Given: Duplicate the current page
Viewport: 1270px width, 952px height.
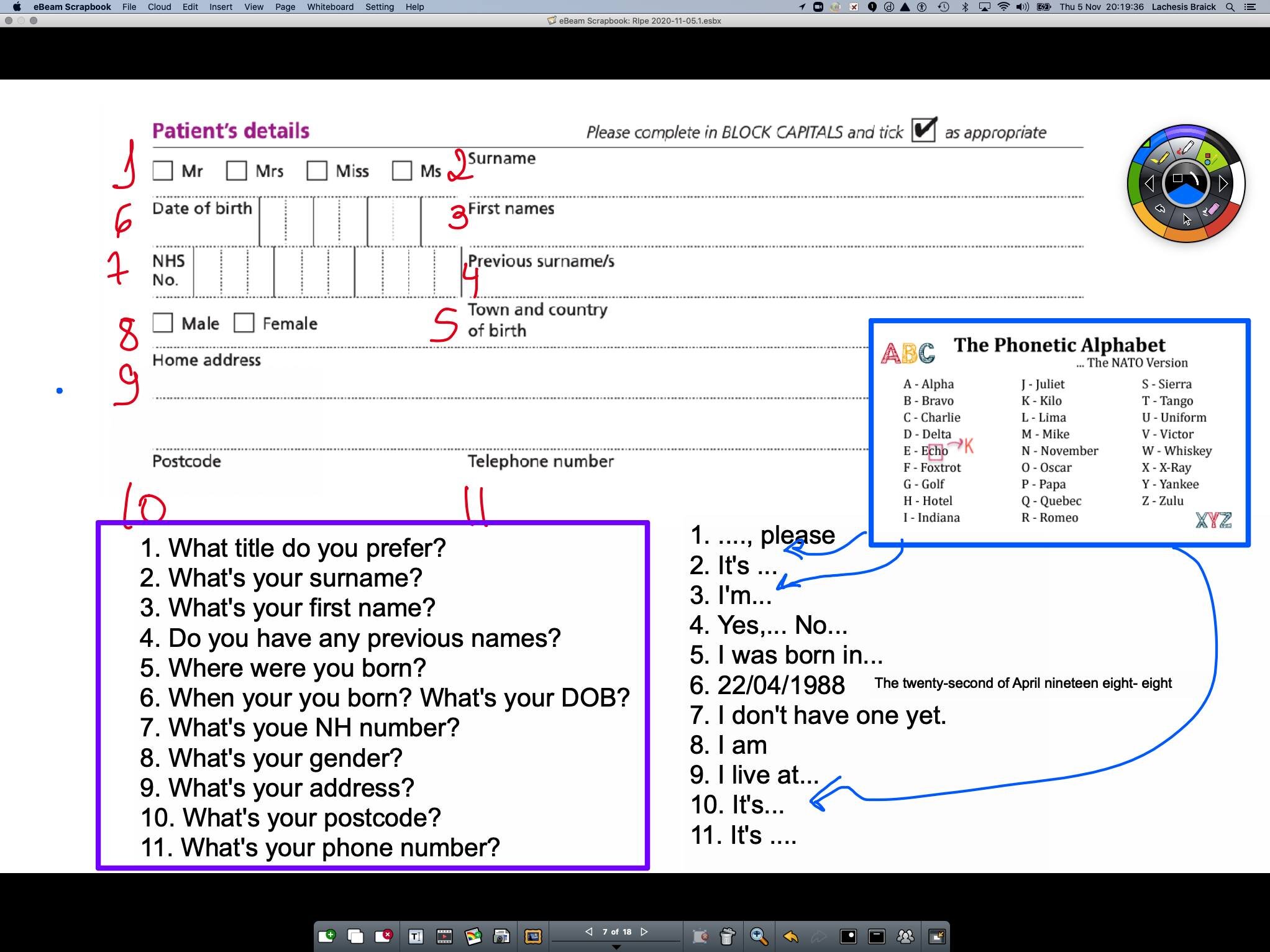Looking at the screenshot, I should pos(355,936).
